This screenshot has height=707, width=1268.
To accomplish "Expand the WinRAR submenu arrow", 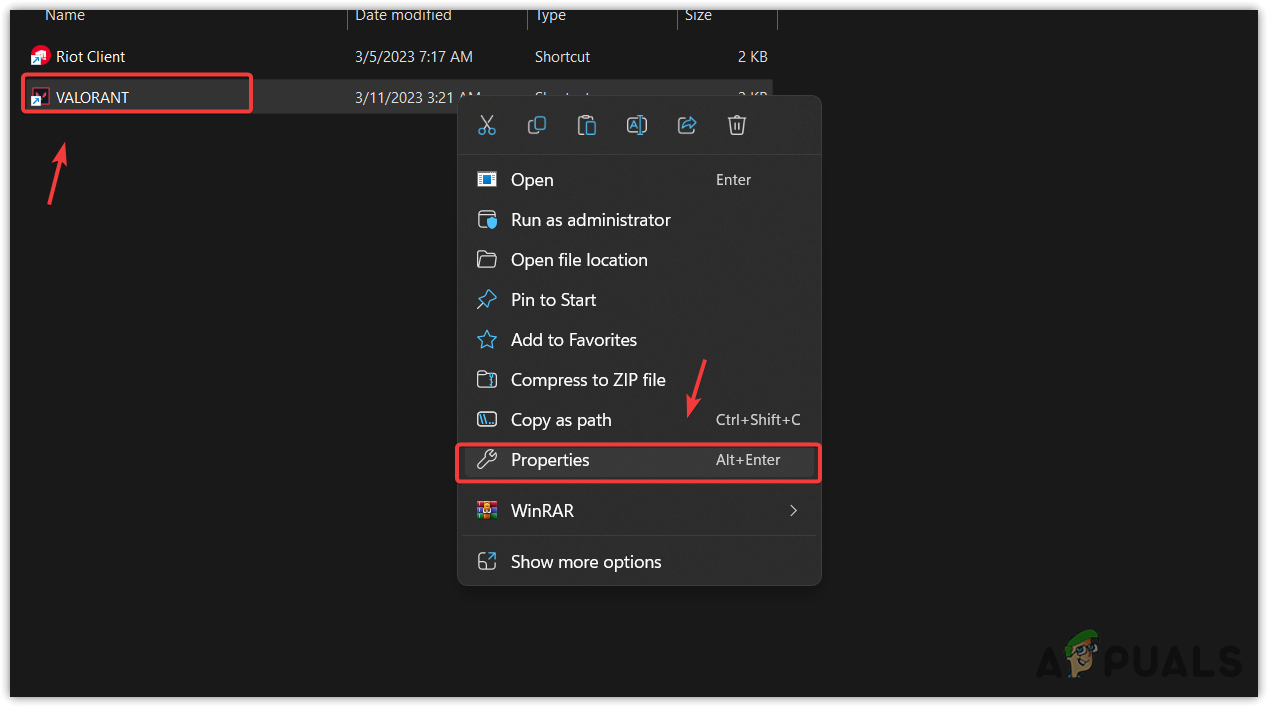I will tap(793, 511).
